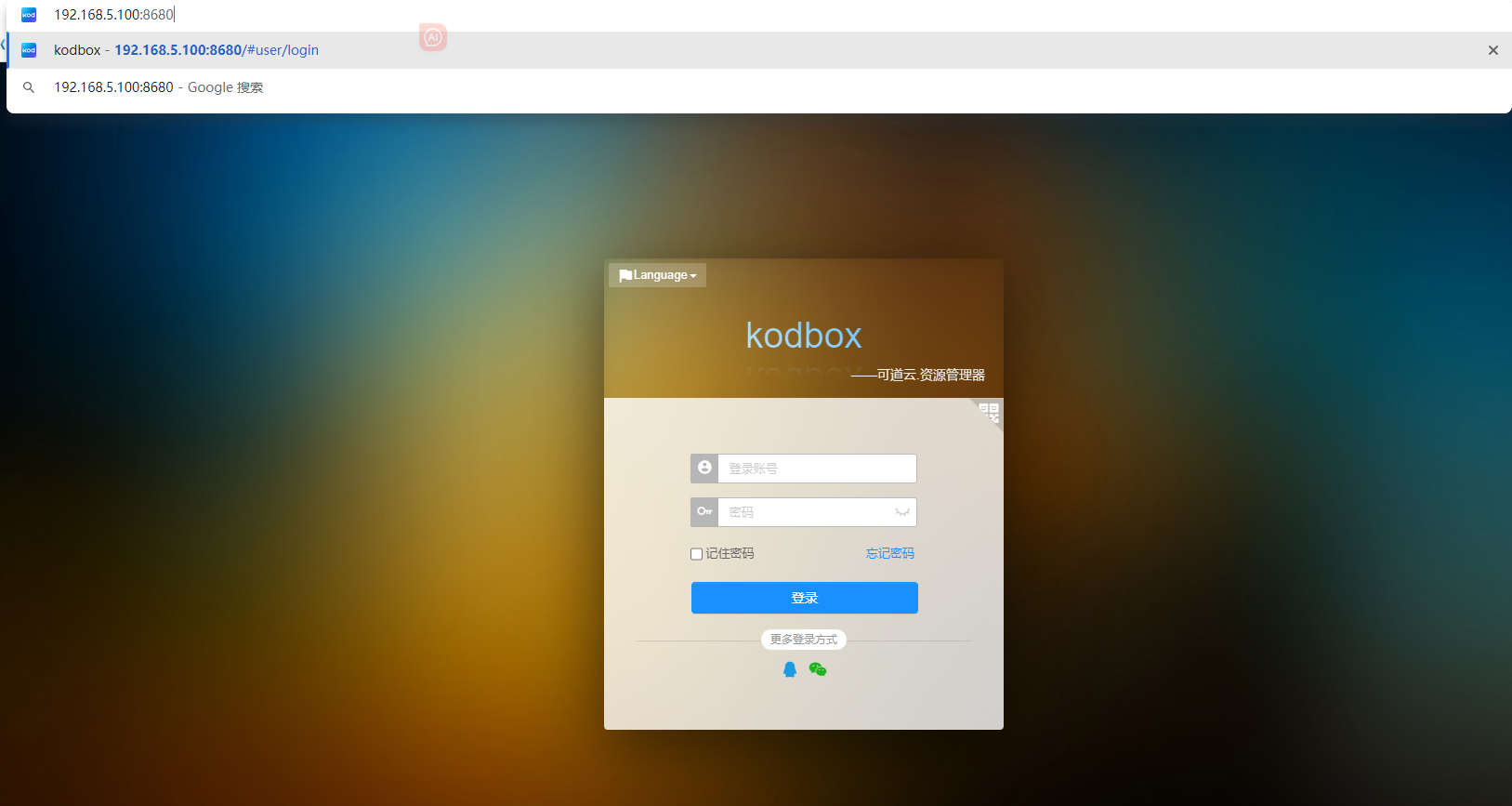Click the WeChat login icon
Viewport: 1512px width, 806px height.
[818, 669]
